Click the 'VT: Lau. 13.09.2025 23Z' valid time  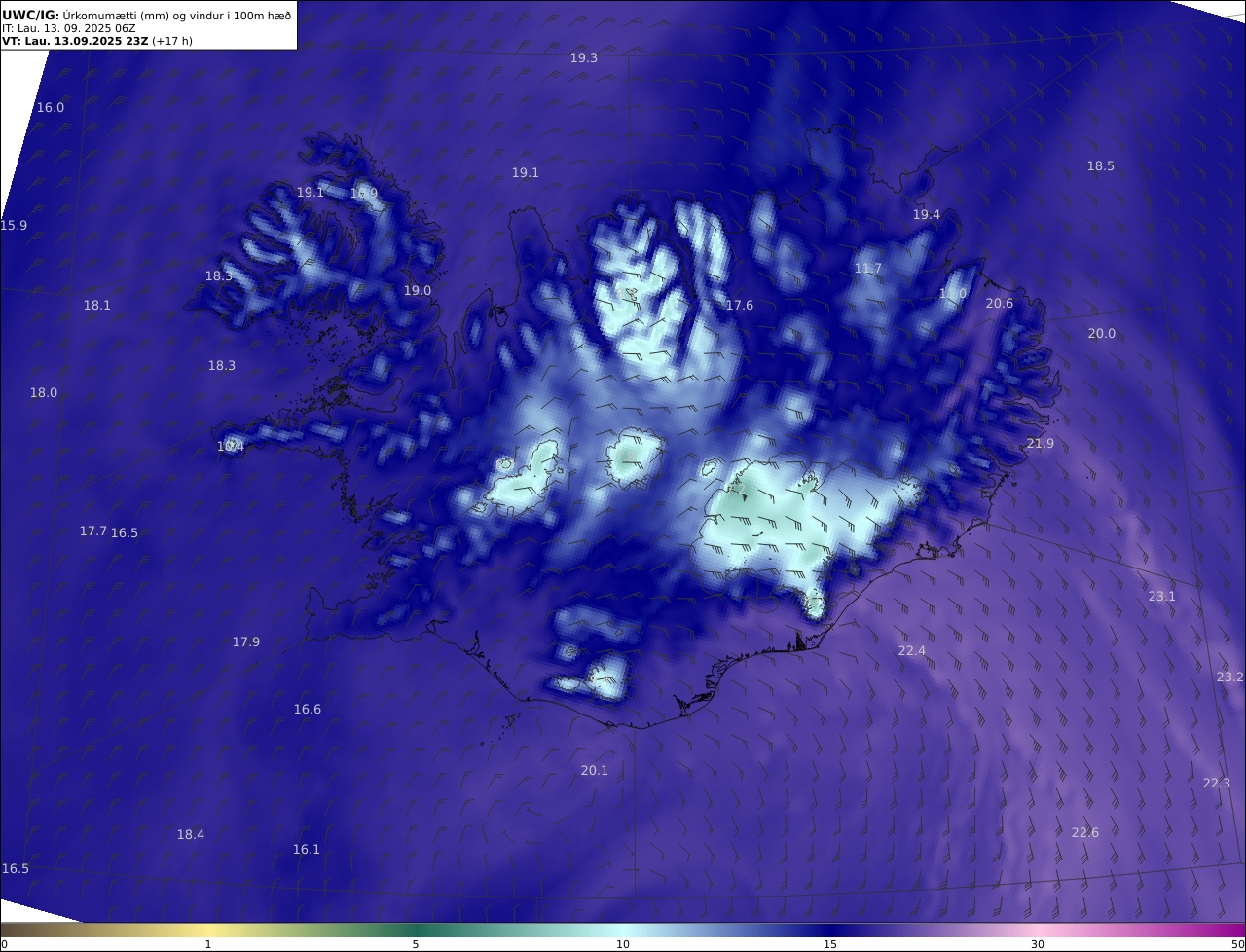[x=75, y=41]
